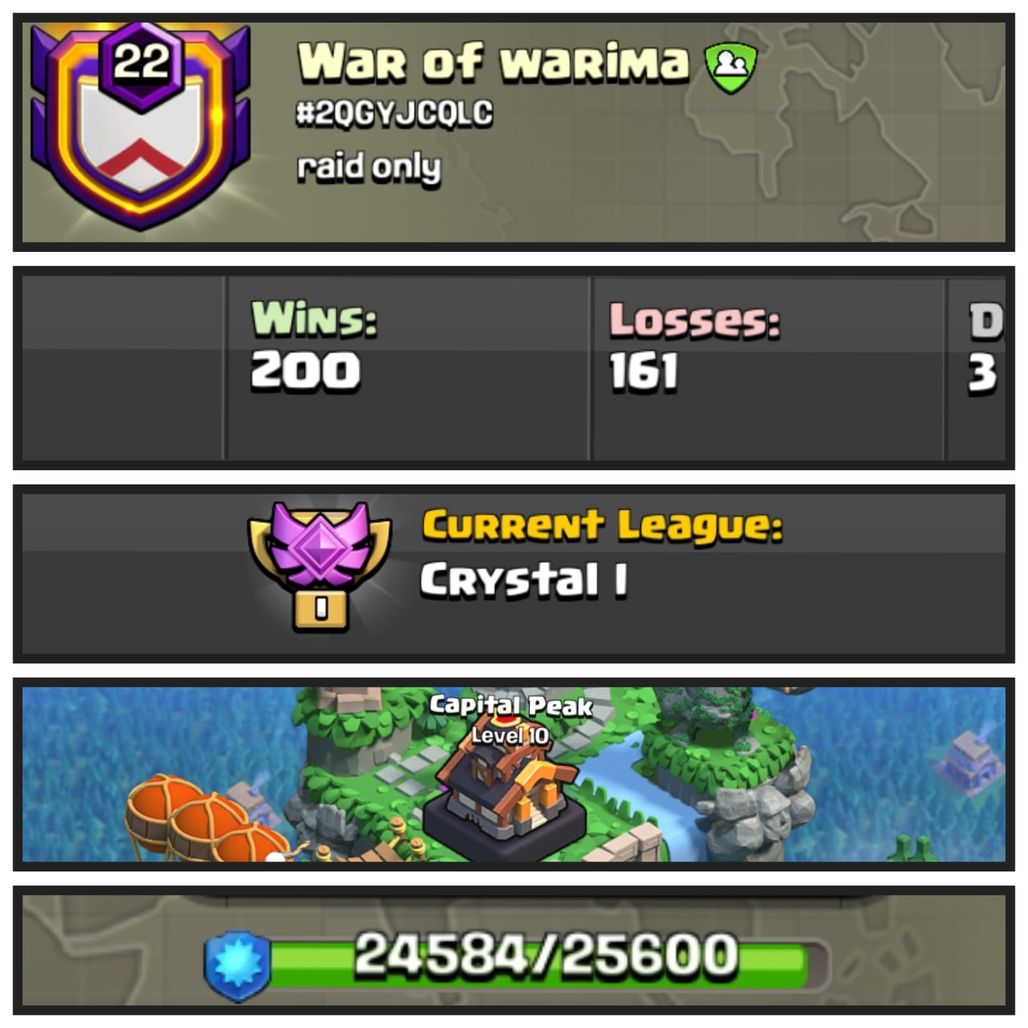Click the raid only description text
Image resolution: width=1028 pixels, height=1028 pixels.
369,168
